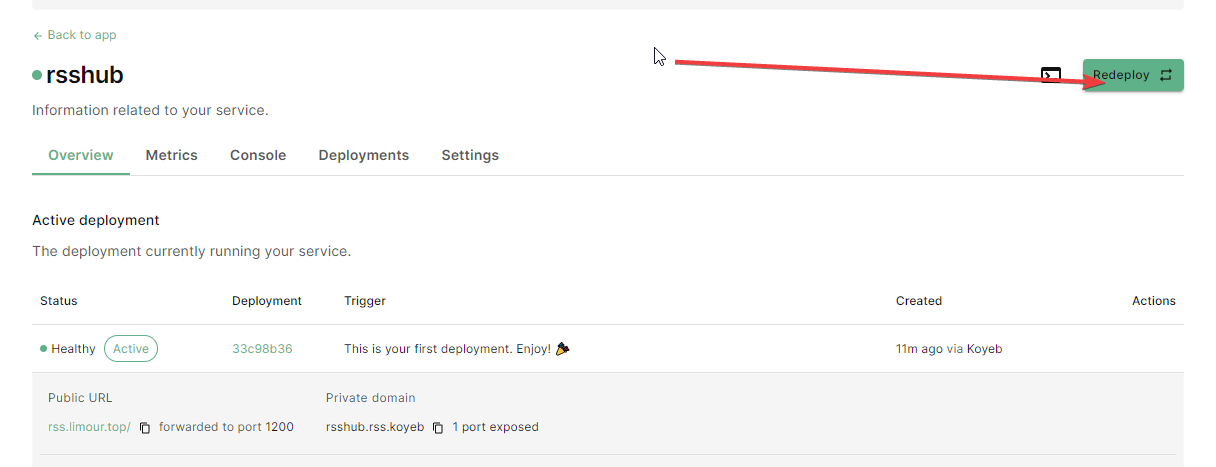The image size is (1216, 467).
Task: Switch to the Deployments tab
Action: click(364, 155)
